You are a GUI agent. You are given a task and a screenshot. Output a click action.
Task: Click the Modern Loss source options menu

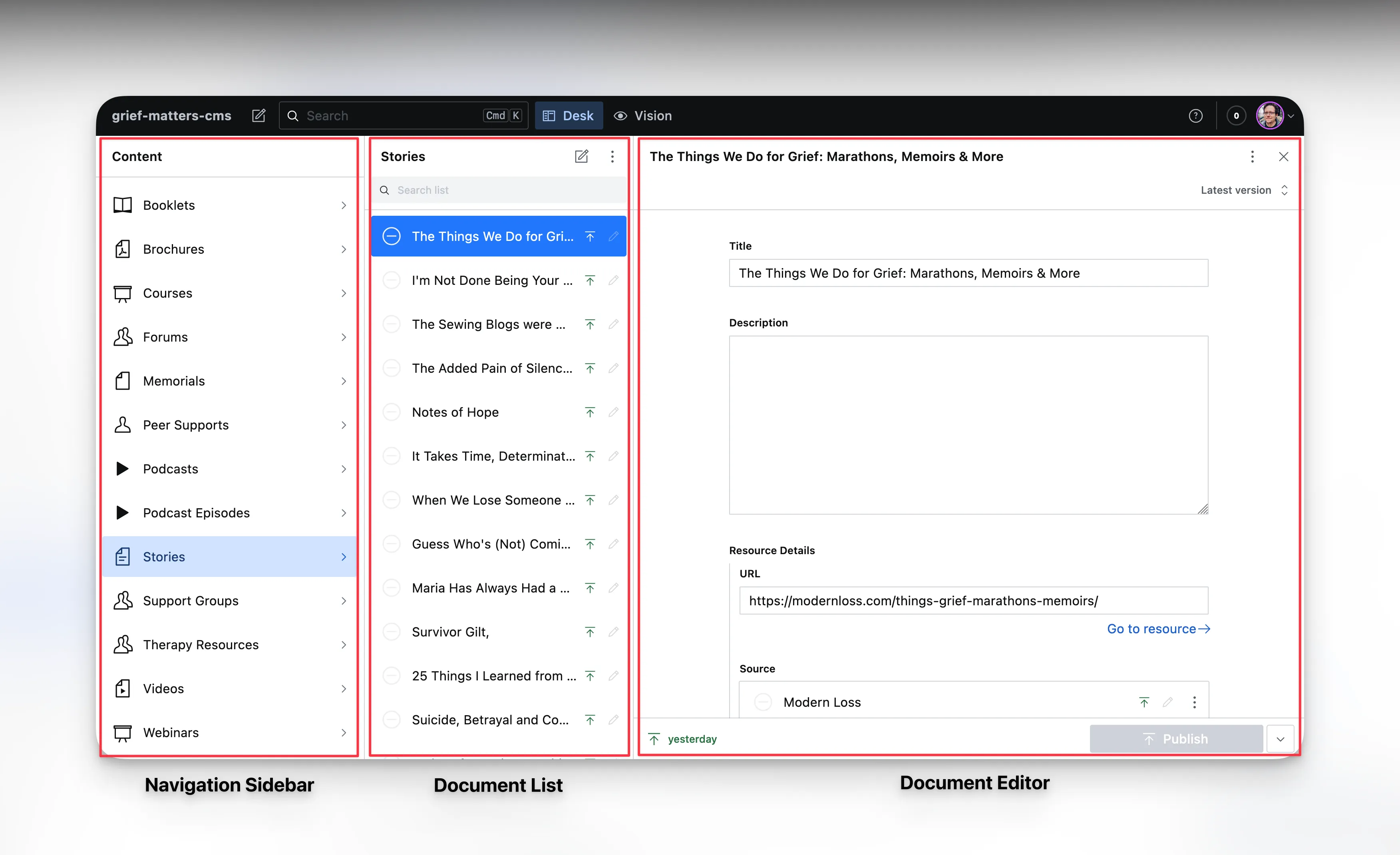[x=1194, y=702]
